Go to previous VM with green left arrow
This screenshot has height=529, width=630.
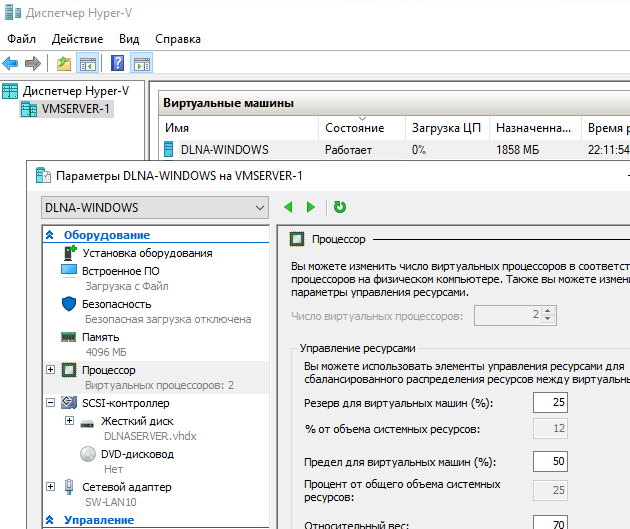pyautogui.click(x=288, y=207)
